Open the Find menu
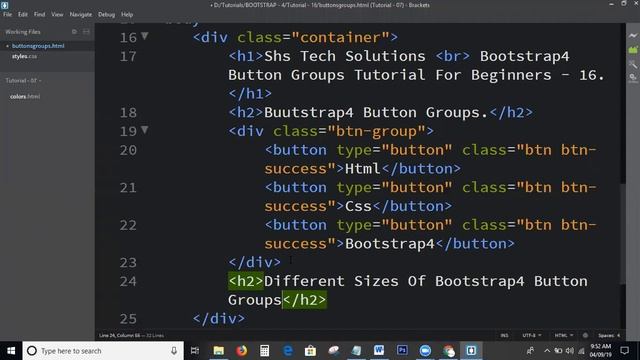 39,14
